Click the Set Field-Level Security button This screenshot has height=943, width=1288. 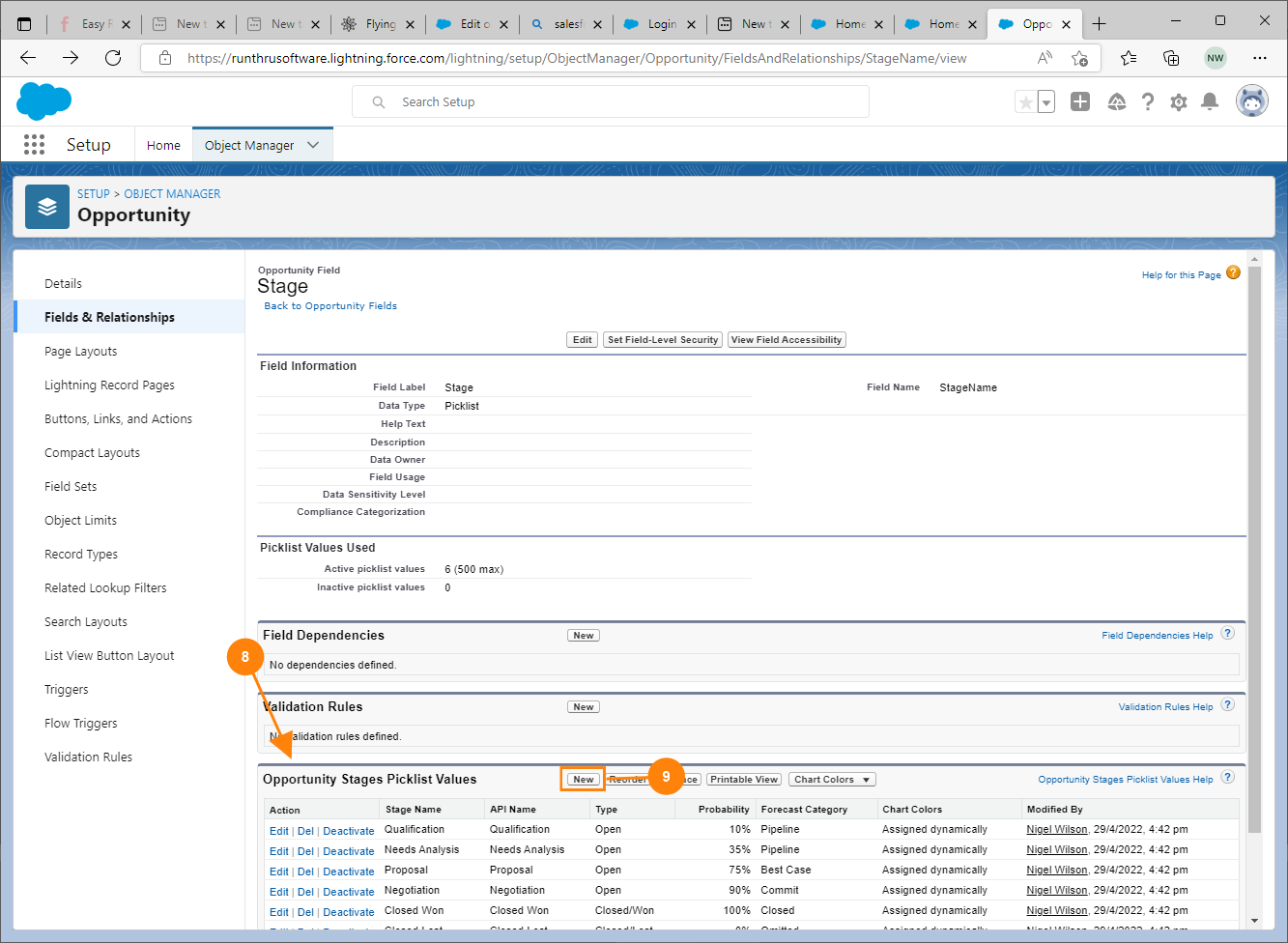click(x=663, y=340)
